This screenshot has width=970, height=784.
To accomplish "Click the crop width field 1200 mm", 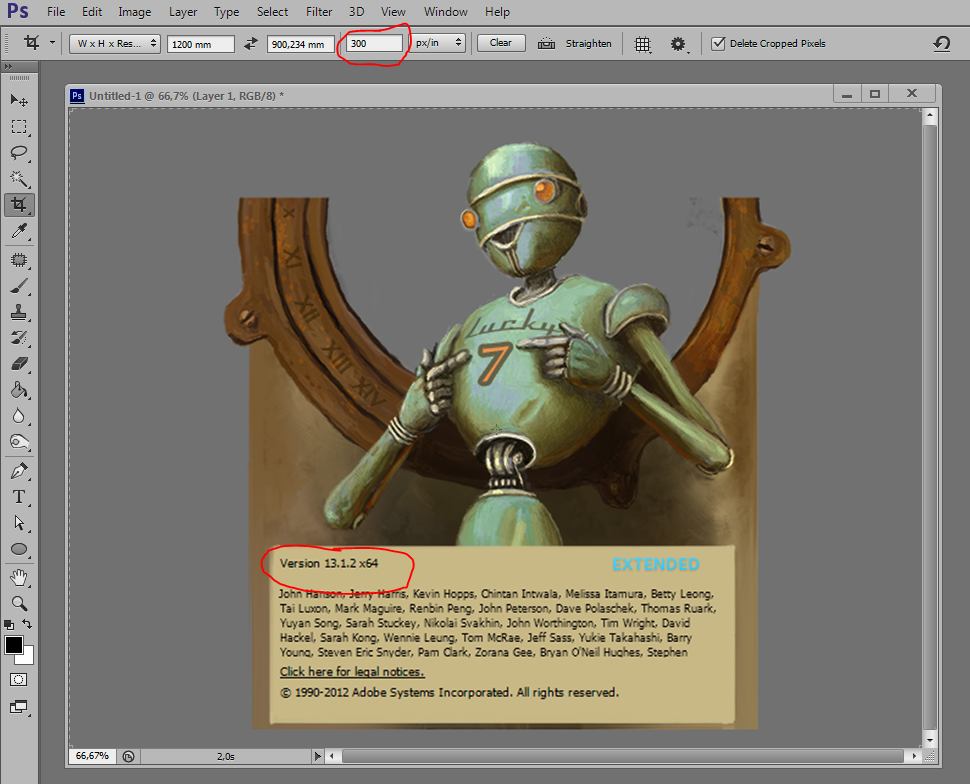I will (201, 44).
